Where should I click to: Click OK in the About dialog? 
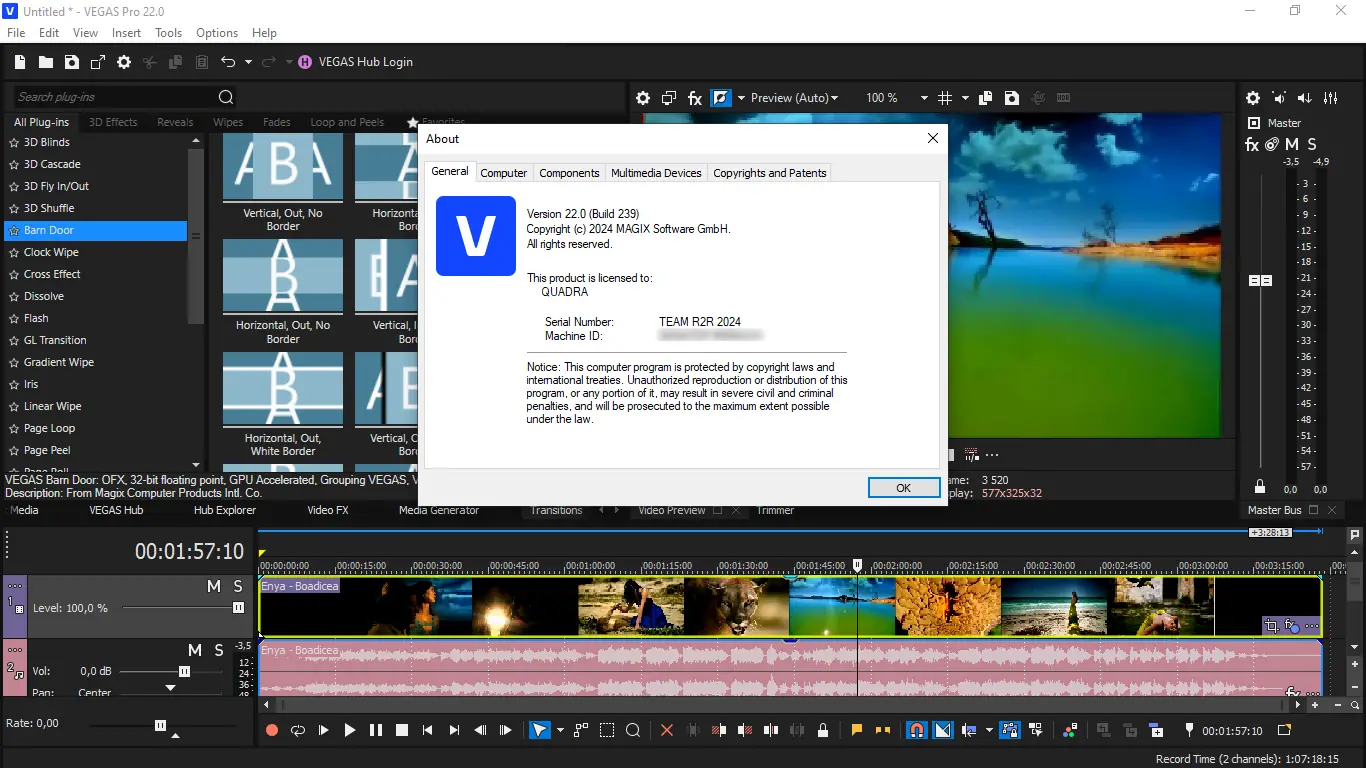pyautogui.click(x=904, y=488)
